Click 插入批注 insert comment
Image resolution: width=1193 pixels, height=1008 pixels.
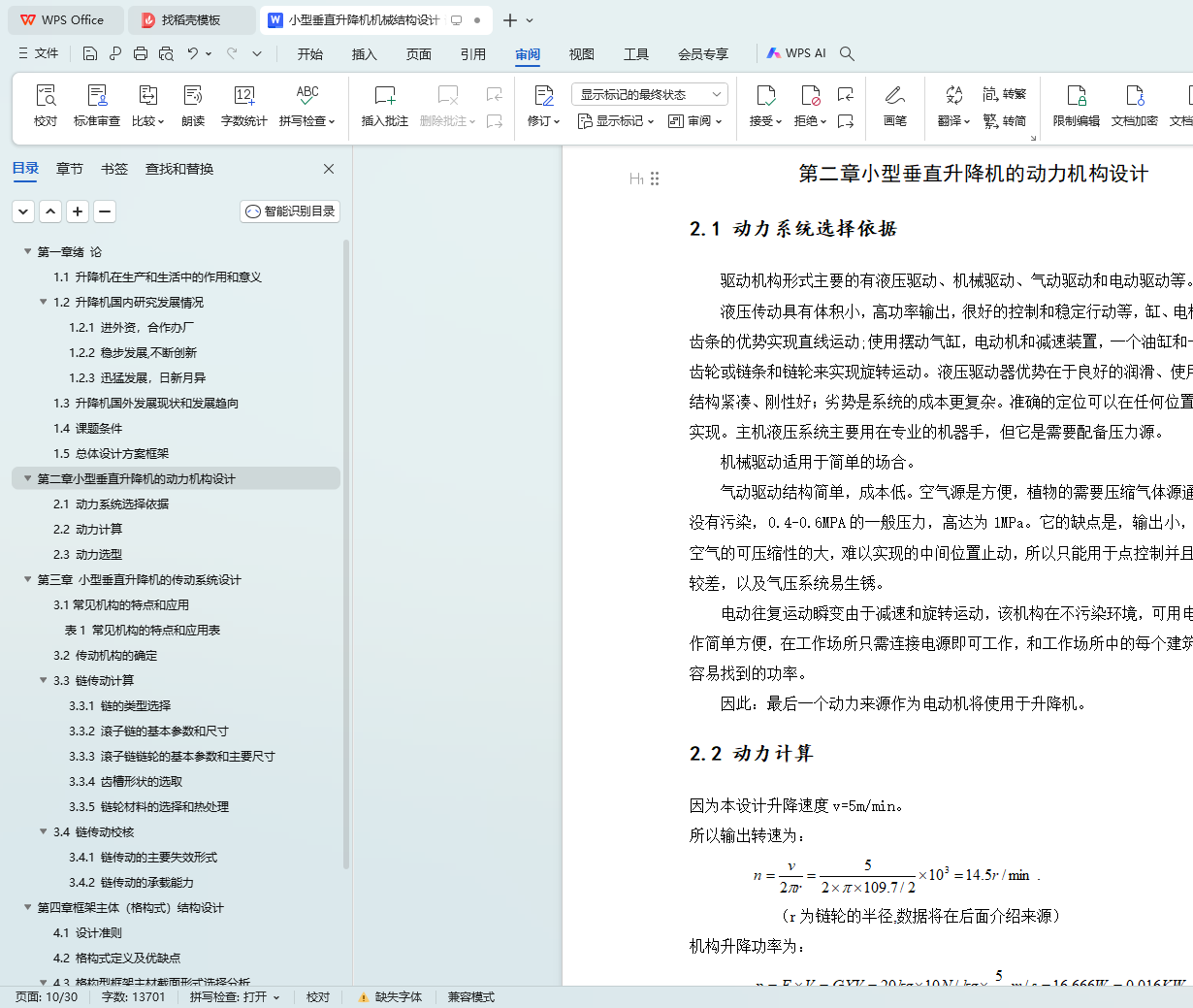pos(385,105)
